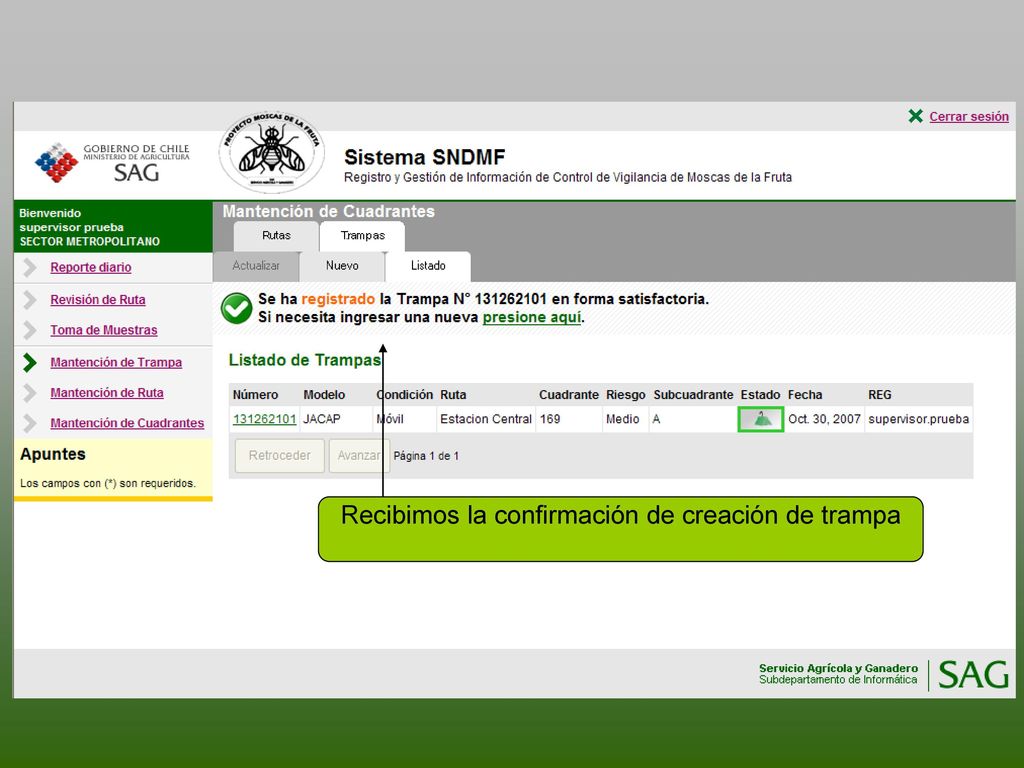Viewport: 1024px width, 768px height.
Task: Open trap number 131262101 link
Action: pos(264,419)
